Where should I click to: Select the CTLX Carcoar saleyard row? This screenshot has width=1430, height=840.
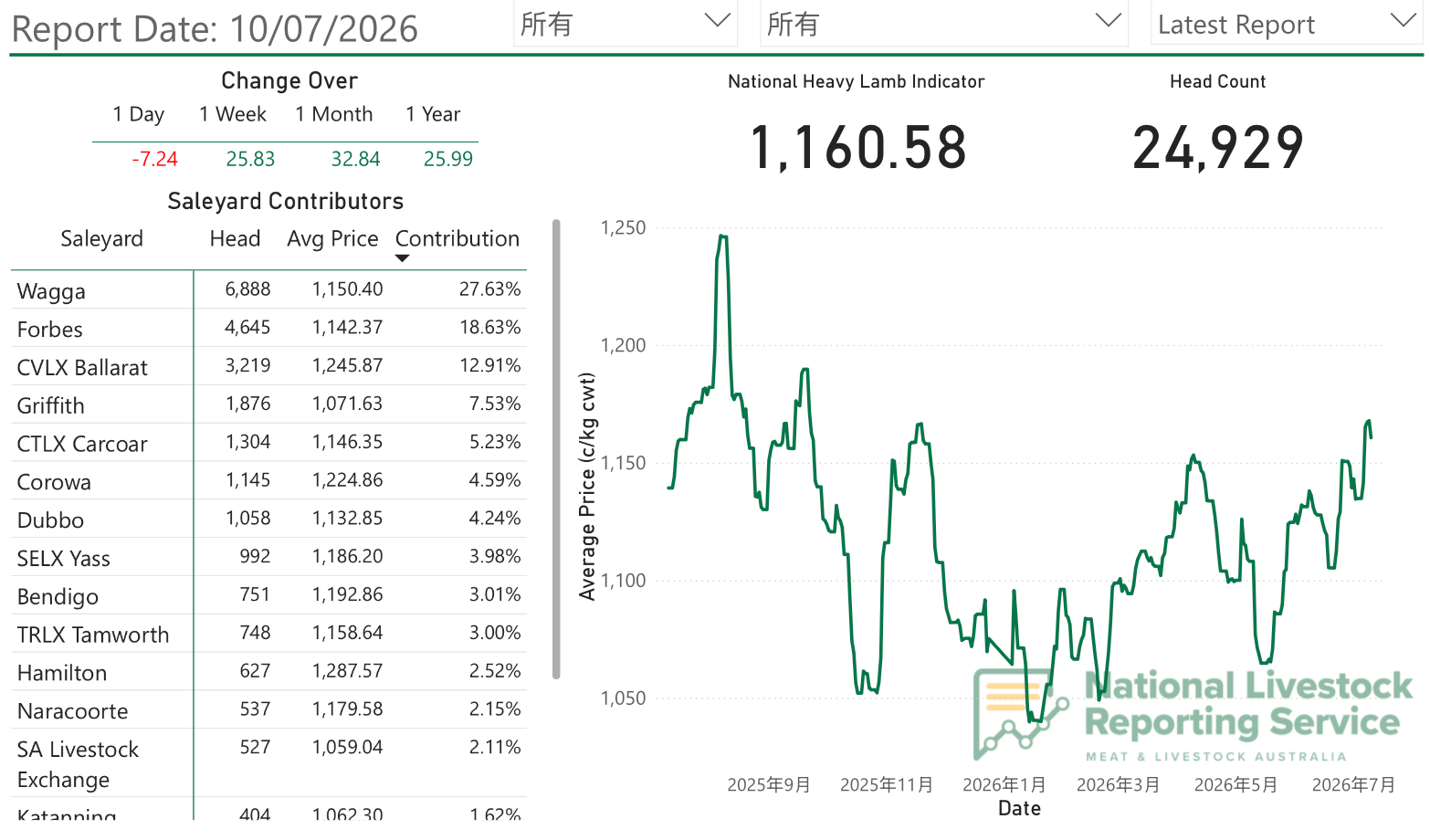(268, 443)
